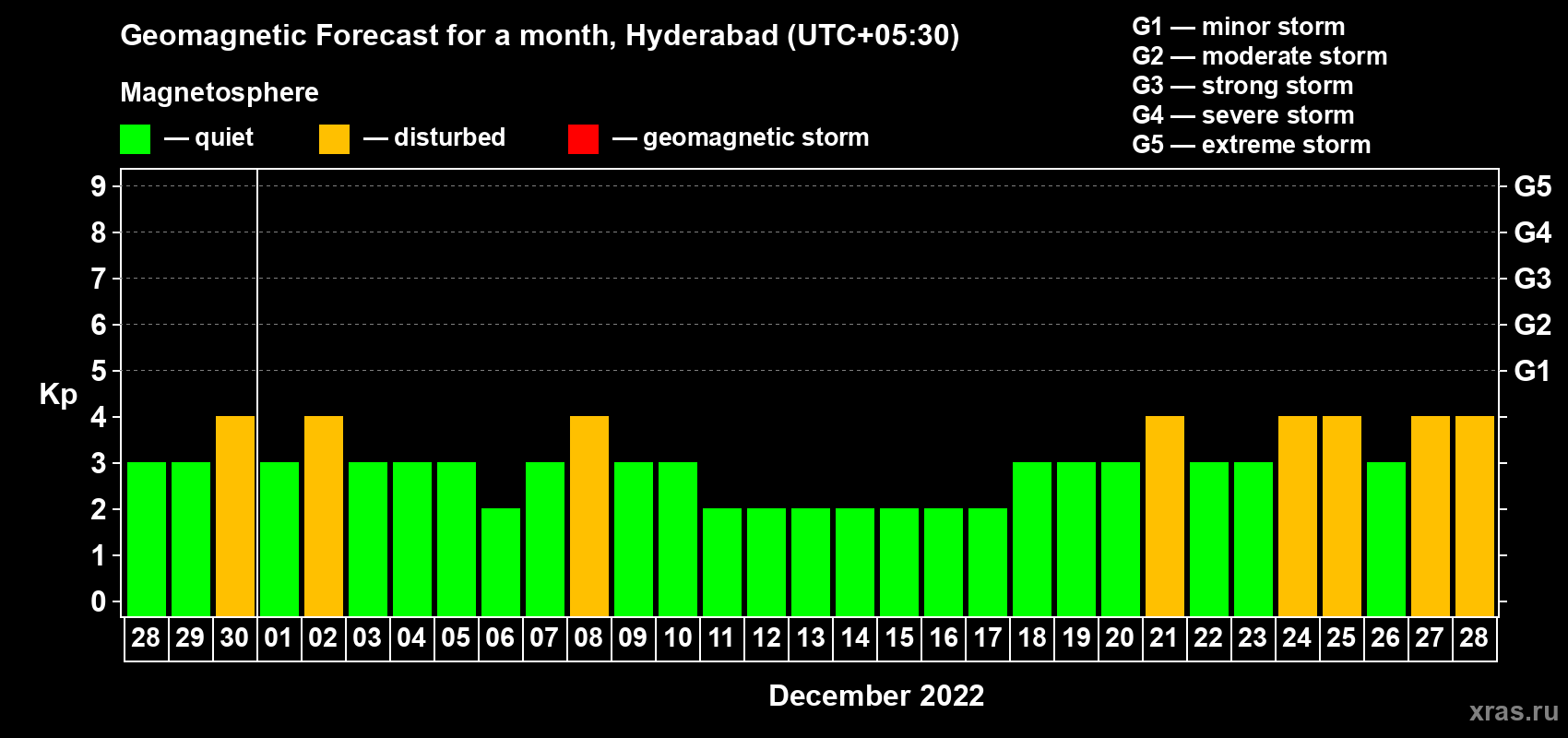Click the '— geomagnetic storm' legend label
This screenshot has height=738, width=1568.
[x=741, y=137]
